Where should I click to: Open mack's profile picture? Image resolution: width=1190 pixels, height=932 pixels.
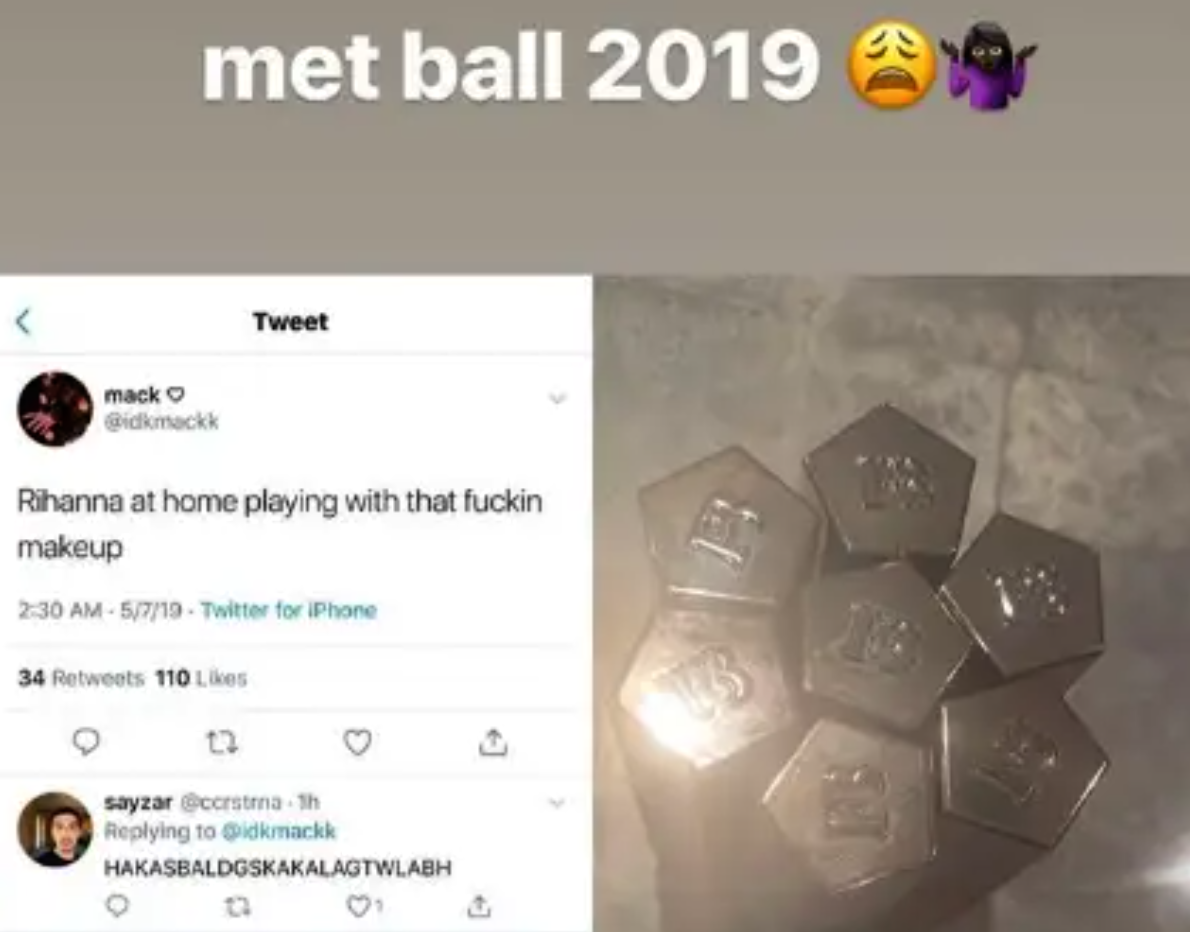point(55,409)
